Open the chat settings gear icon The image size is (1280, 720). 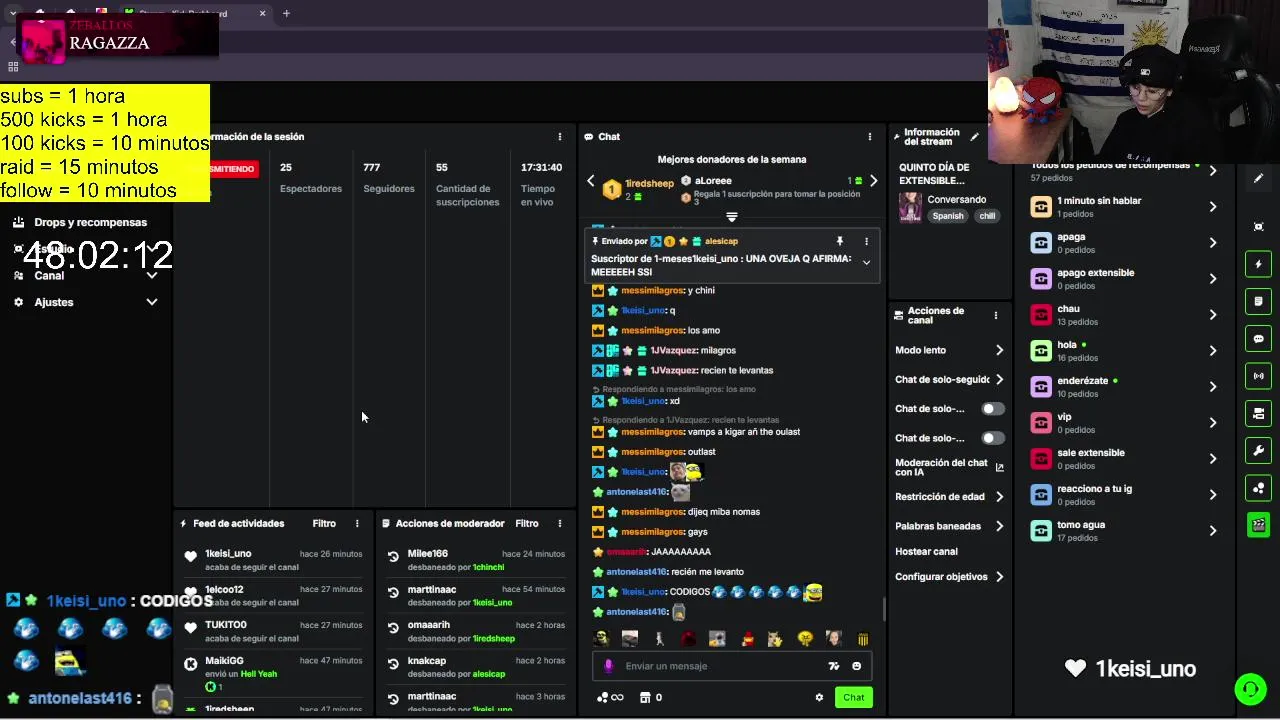(819, 698)
